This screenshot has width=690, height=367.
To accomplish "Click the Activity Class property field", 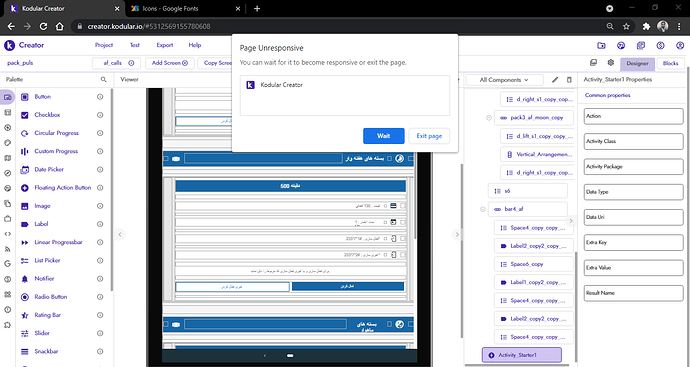I will point(633,141).
